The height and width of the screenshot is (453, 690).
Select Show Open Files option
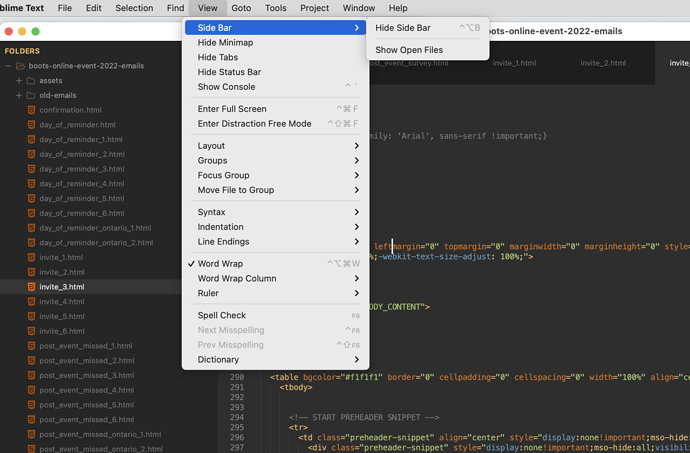pos(409,50)
